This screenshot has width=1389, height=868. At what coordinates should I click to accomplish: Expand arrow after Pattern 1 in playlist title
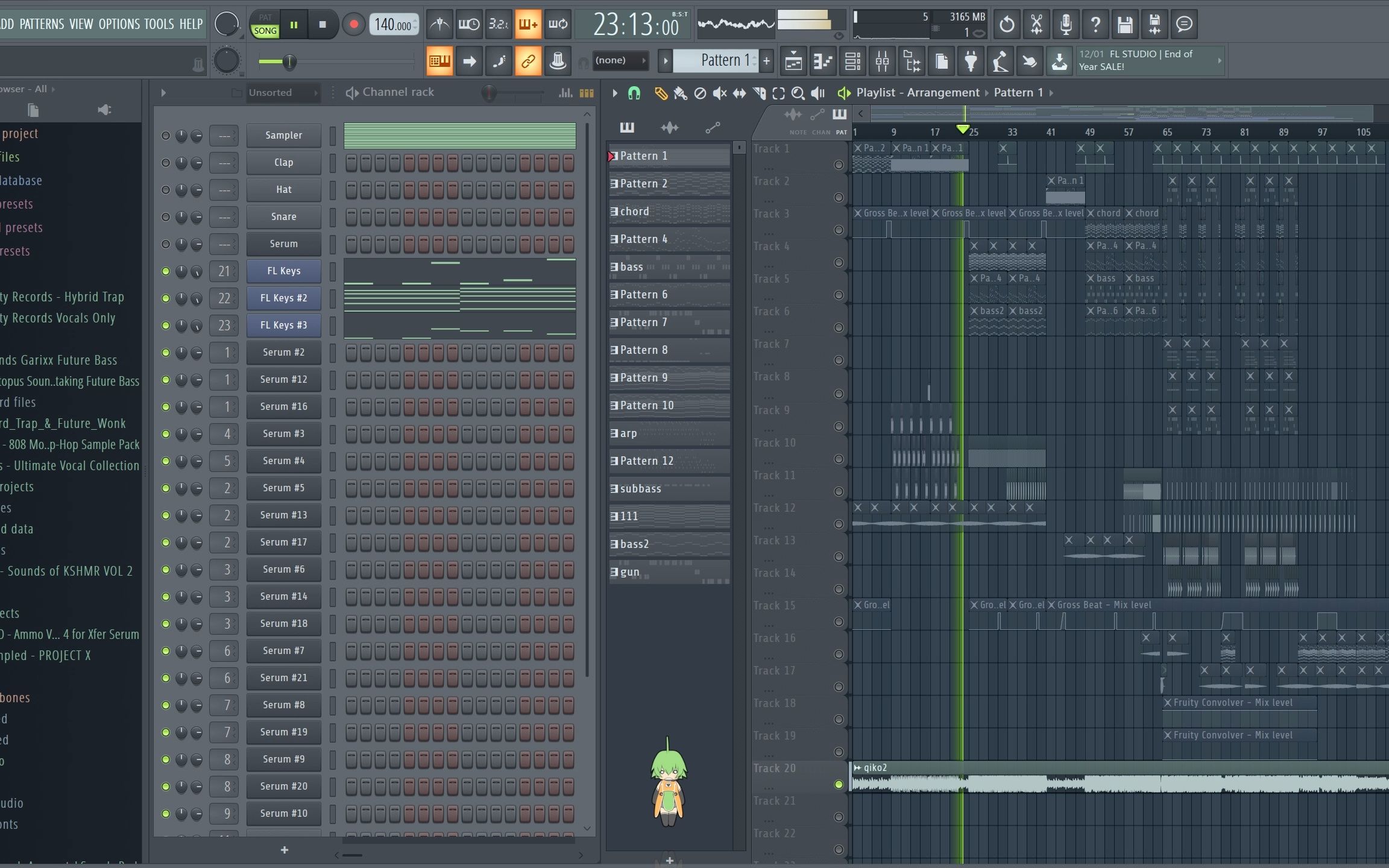1051,93
